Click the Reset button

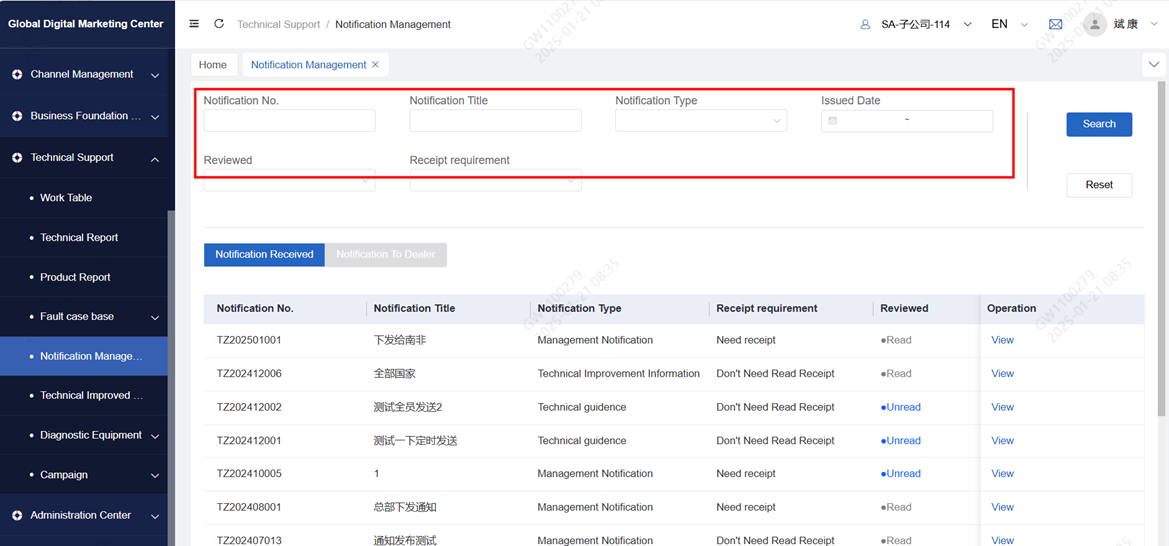point(1098,185)
